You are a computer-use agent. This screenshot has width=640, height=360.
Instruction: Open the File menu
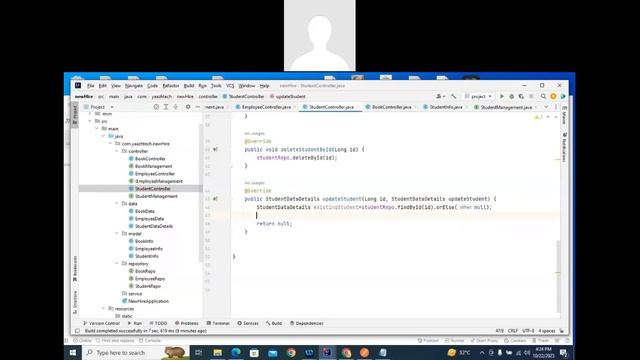coord(91,86)
